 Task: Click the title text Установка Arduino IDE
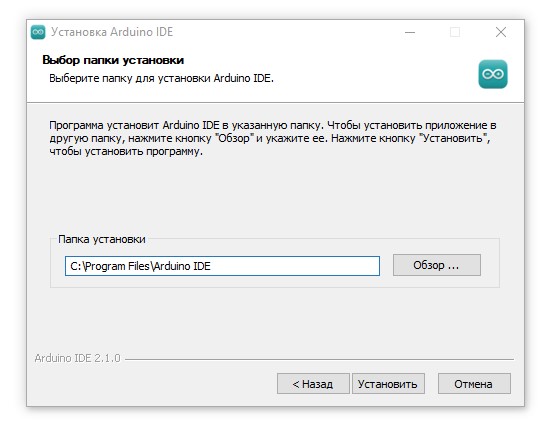pyautogui.click(x=112, y=32)
